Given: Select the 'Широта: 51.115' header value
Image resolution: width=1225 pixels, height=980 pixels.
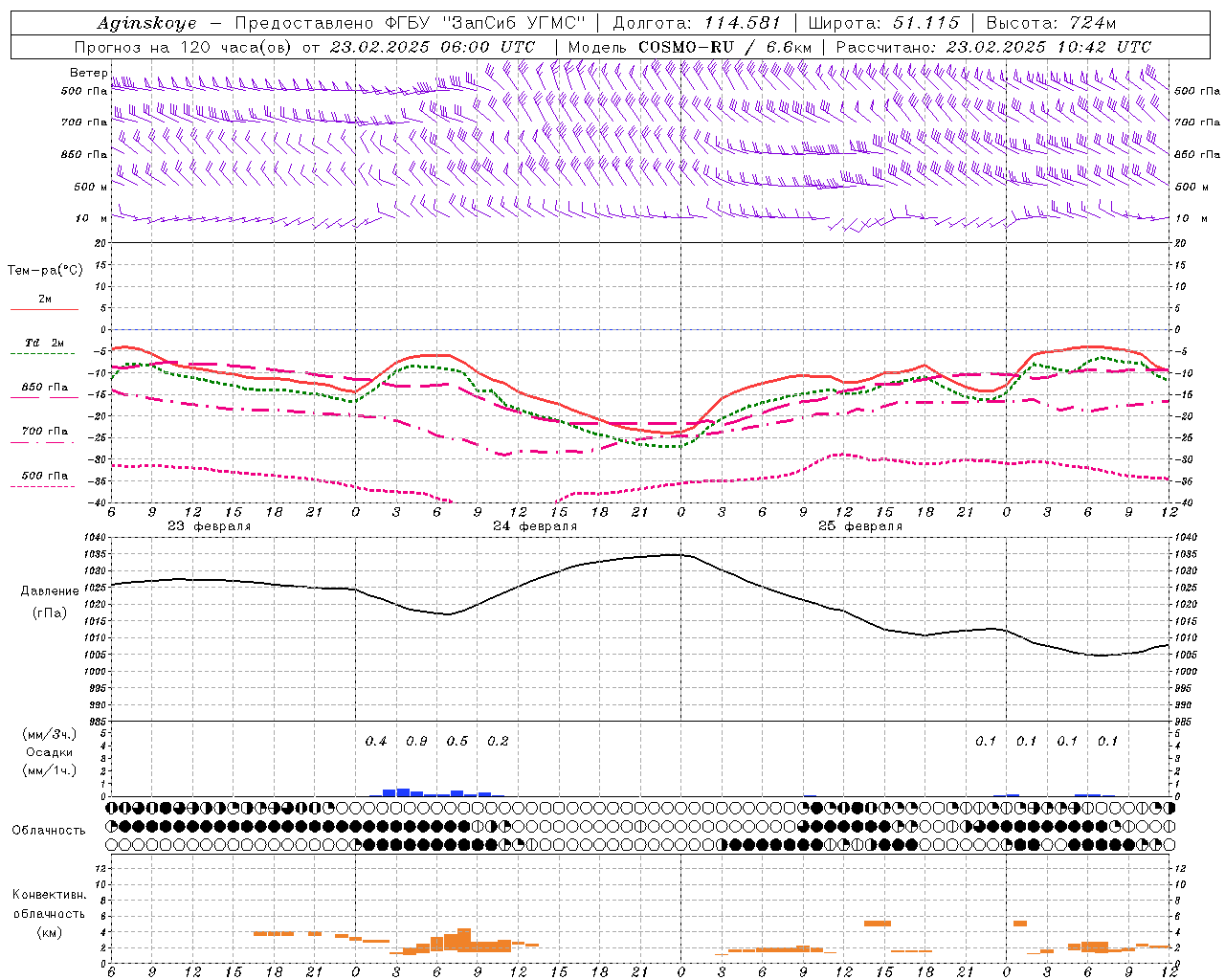Looking at the screenshot, I should click(x=883, y=23).
